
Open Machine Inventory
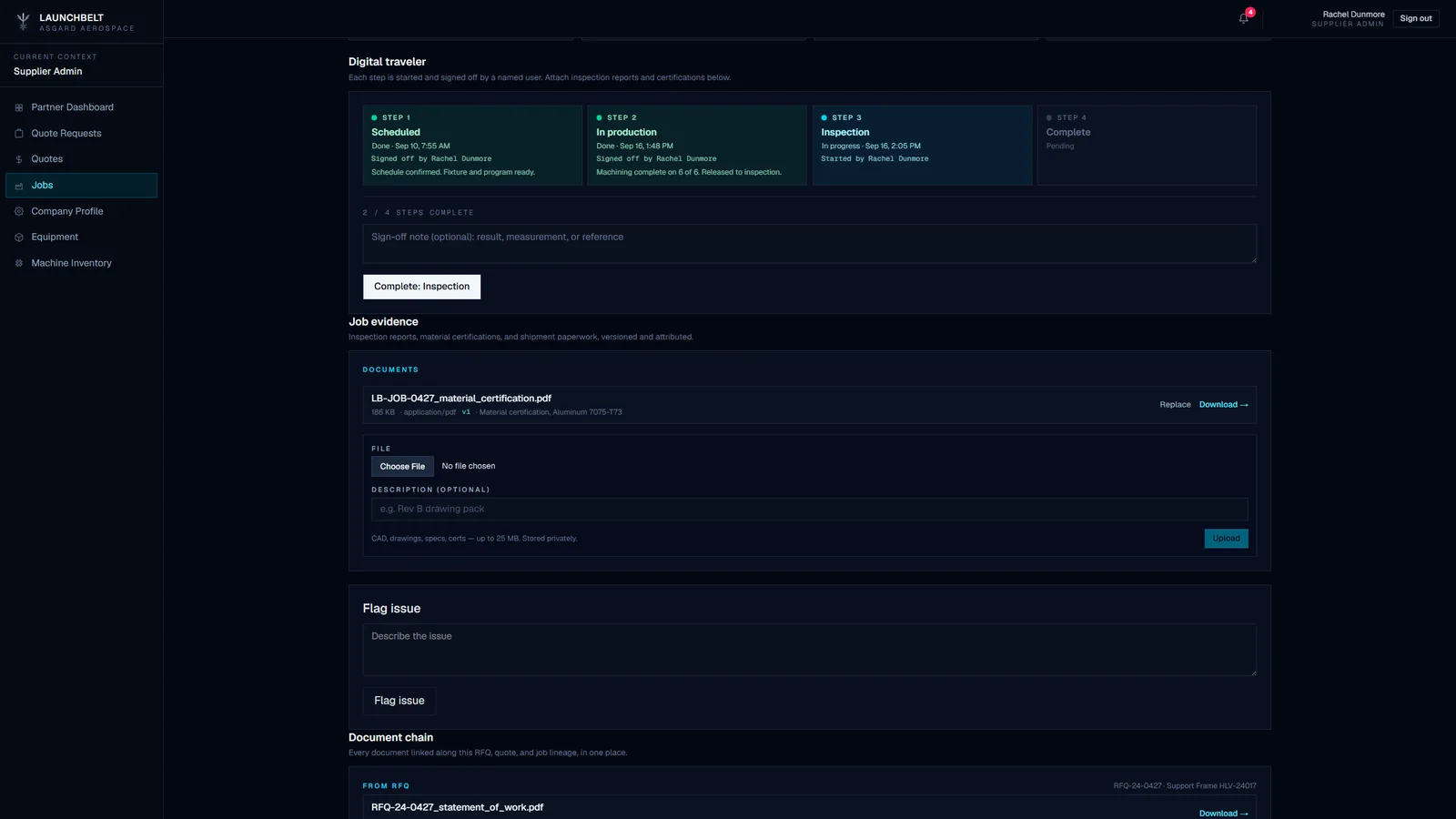(x=81, y=263)
